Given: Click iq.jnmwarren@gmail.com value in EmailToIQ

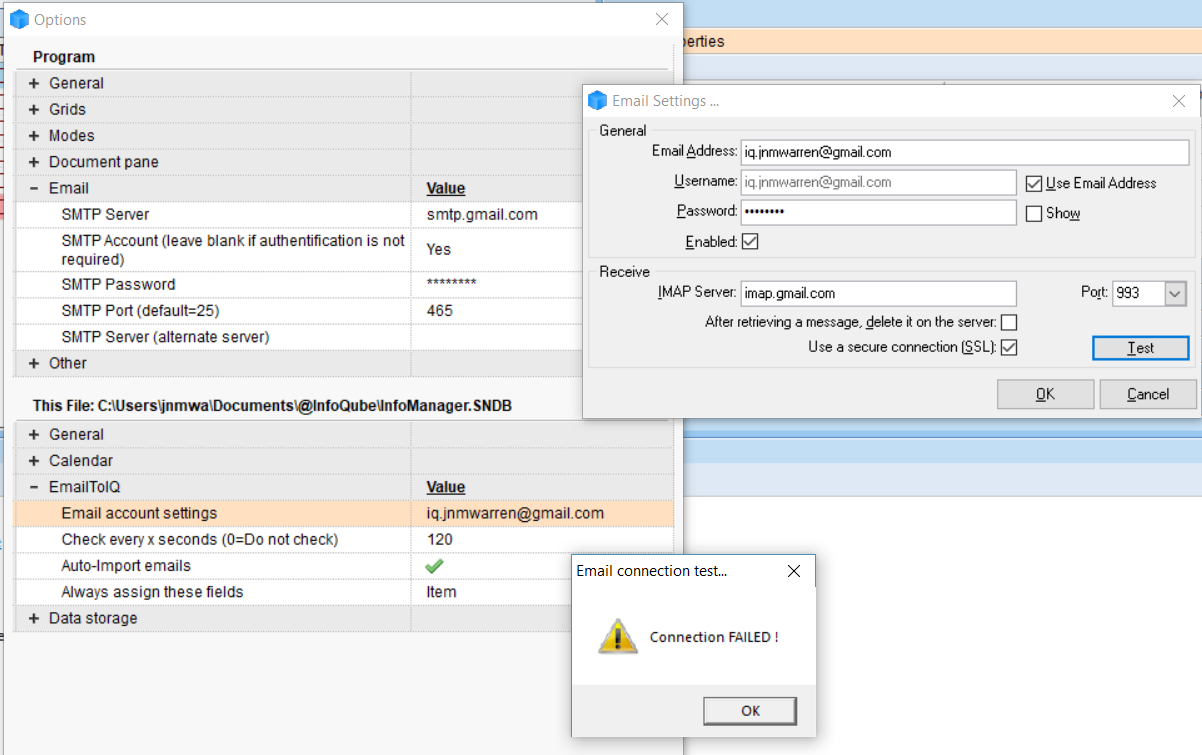Looking at the screenshot, I should pyautogui.click(x=515, y=513).
